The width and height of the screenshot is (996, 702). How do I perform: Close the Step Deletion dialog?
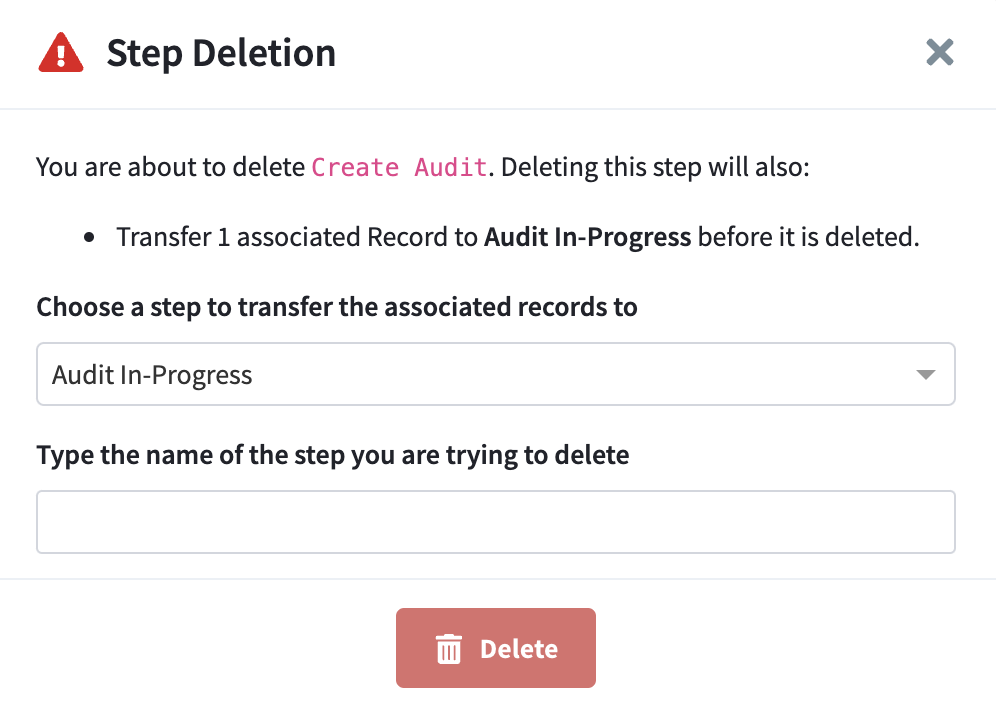click(939, 52)
